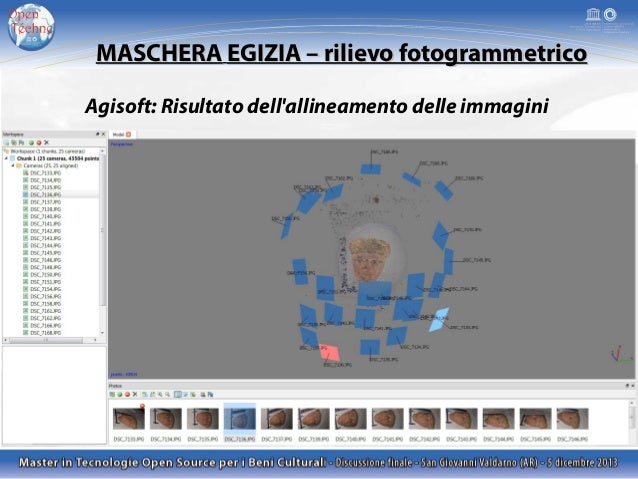Click the light-blue camera plane in model view
The height and width of the screenshot is (479, 638).
click(x=439, y=319)
